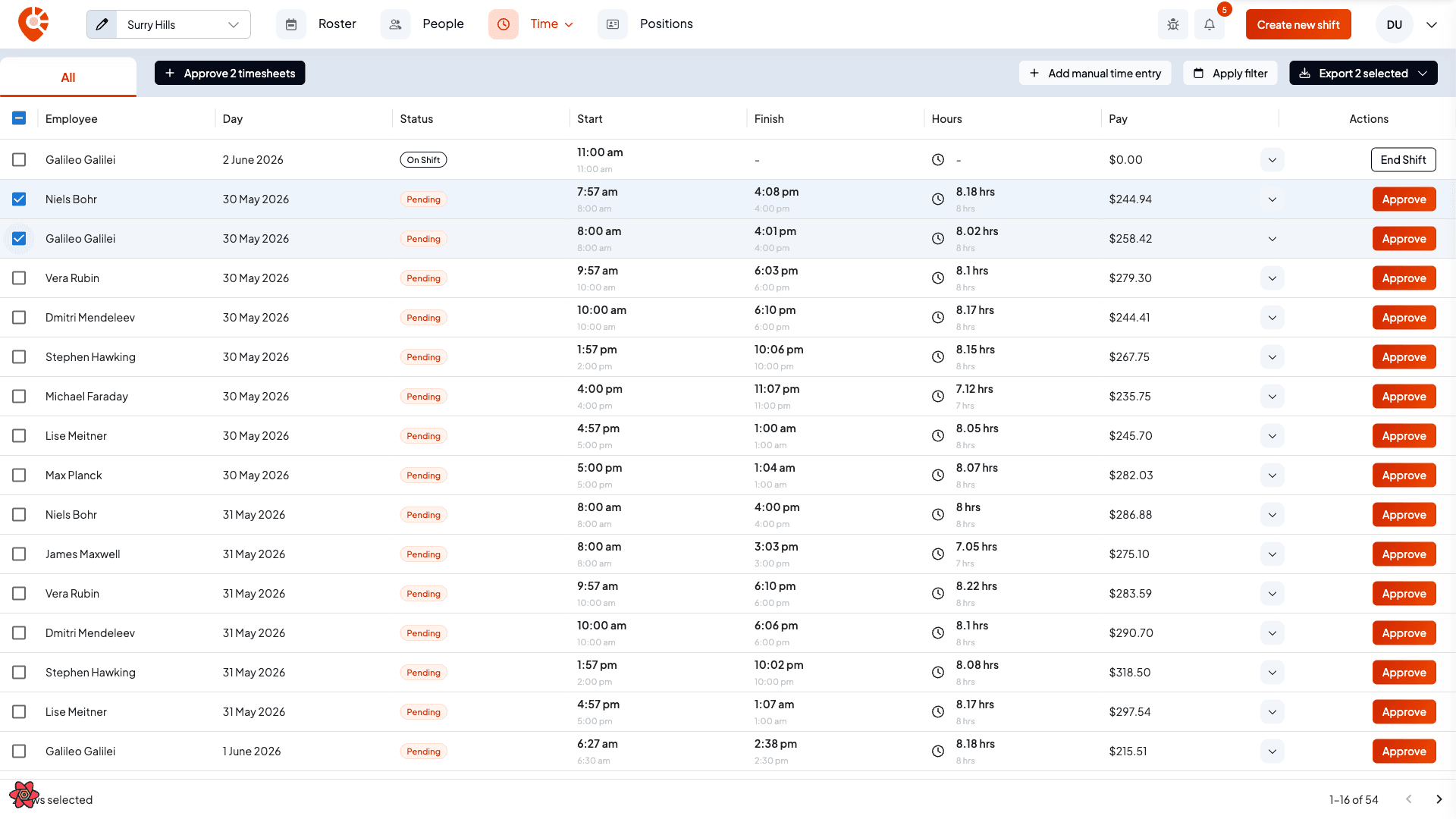Screen dimensions: 1456x819
Task: Click clock icon in Stephen Hawking $267.75 row
Action: point(938,357)
